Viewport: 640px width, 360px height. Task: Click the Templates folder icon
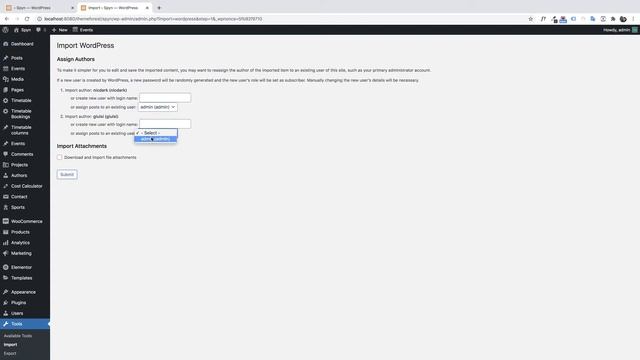coord(6,278)
